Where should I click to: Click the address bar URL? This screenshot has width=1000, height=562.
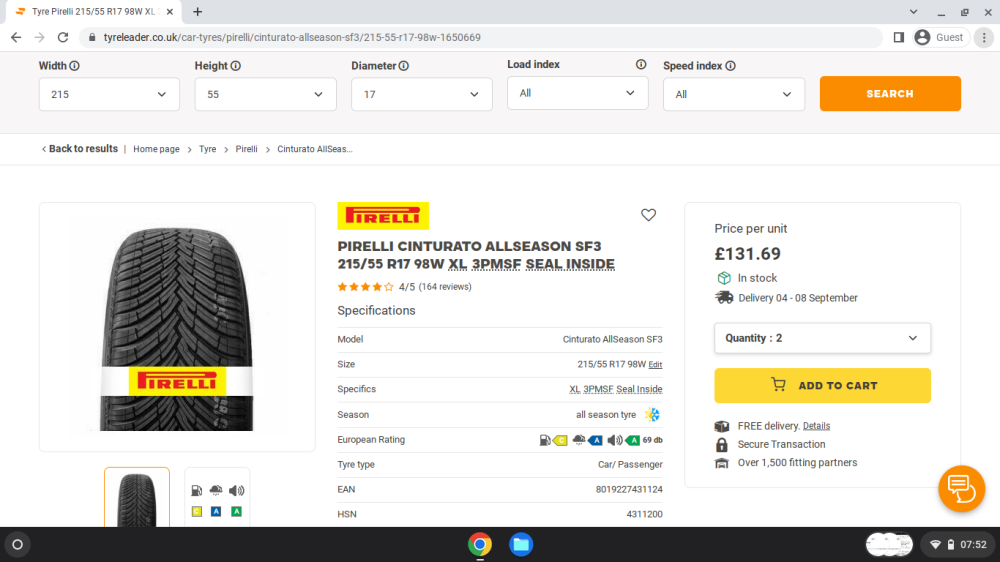click(292, 38)
